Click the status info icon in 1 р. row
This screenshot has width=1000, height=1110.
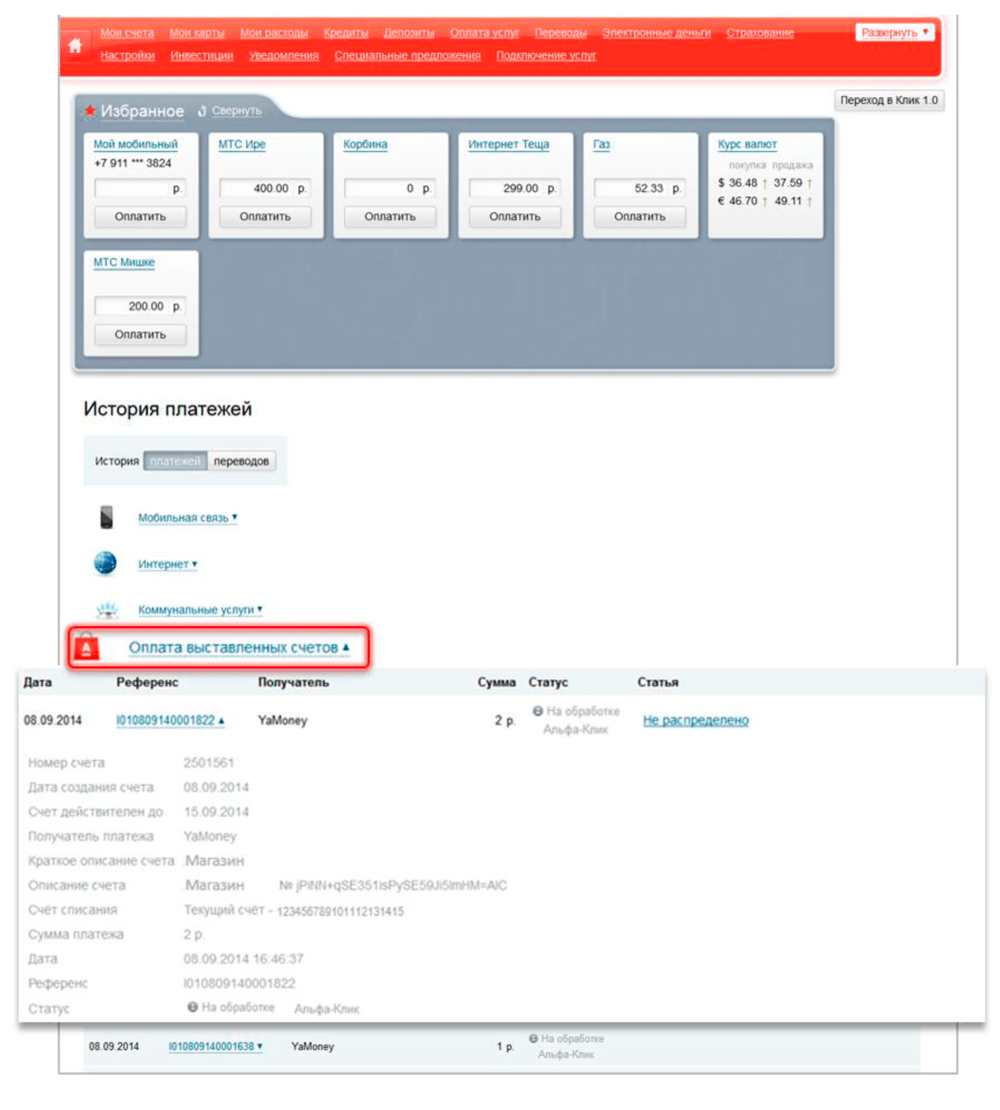[x=533, y=1039]
